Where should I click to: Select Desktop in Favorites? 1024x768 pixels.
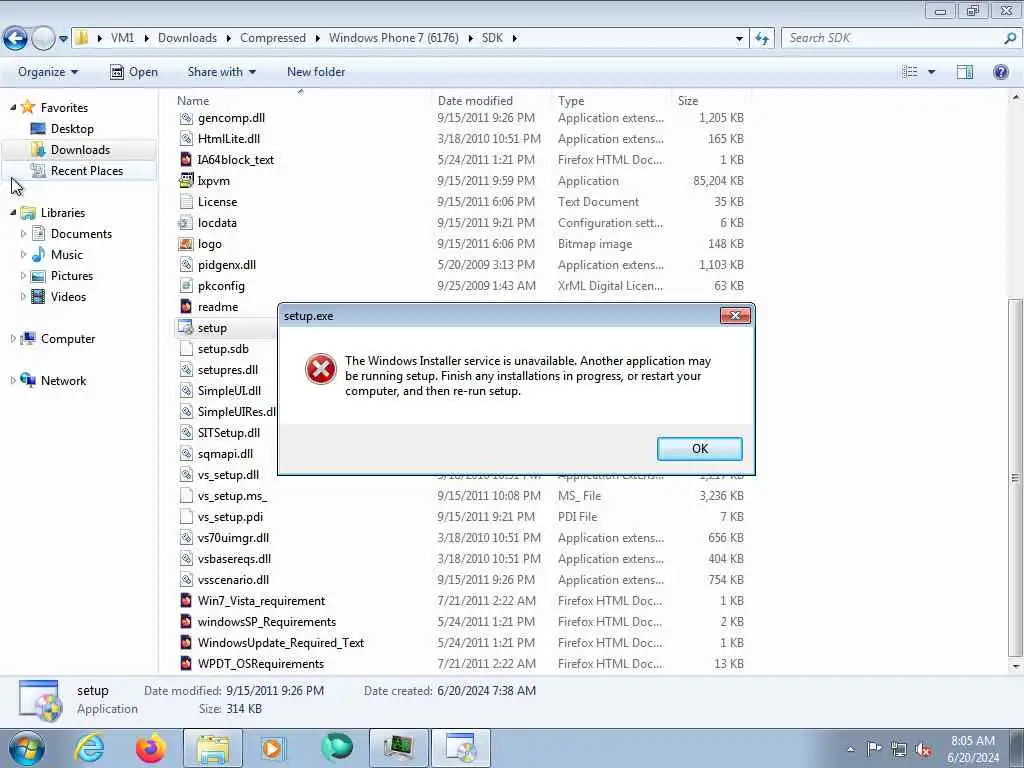(x=72, y=129)
